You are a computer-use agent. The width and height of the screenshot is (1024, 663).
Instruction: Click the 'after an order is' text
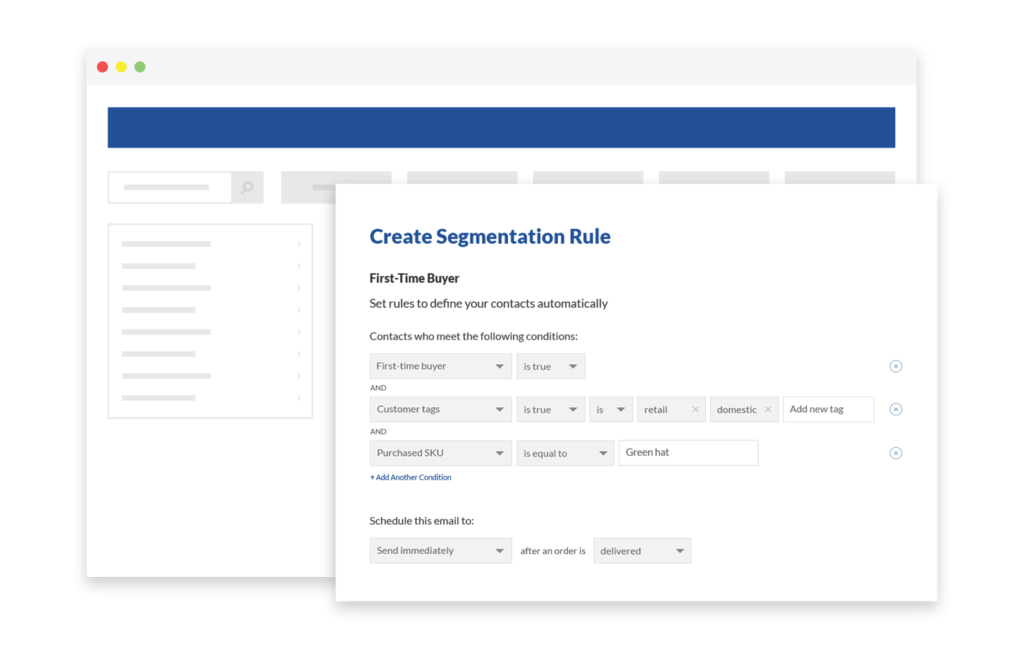click(x=552, y=551)
